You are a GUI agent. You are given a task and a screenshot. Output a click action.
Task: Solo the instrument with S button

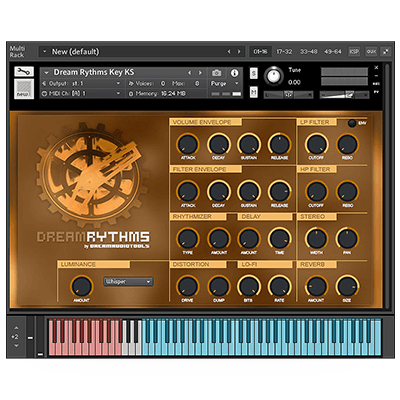254,74
